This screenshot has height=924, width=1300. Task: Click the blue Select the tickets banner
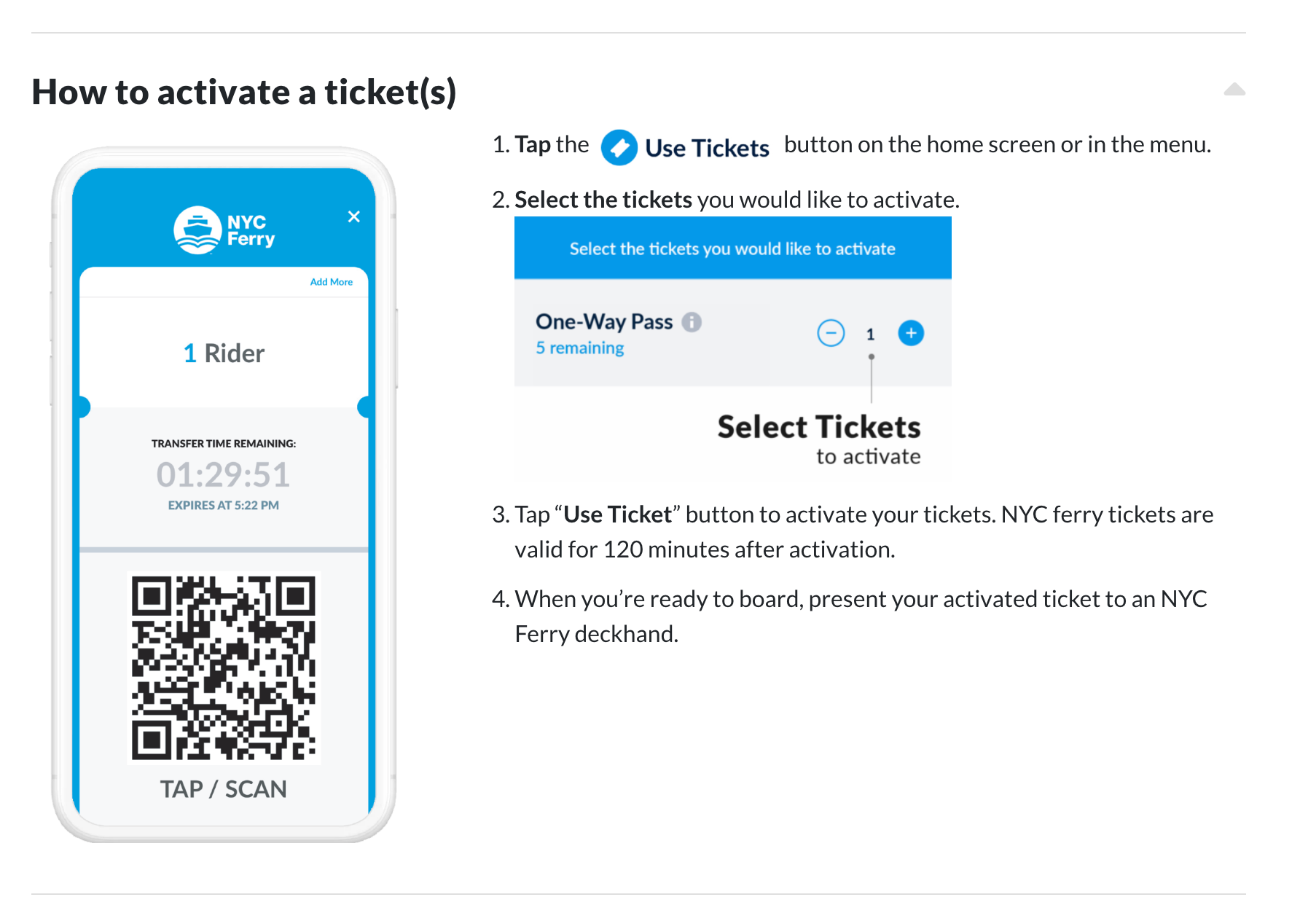[x=733, y=248]
